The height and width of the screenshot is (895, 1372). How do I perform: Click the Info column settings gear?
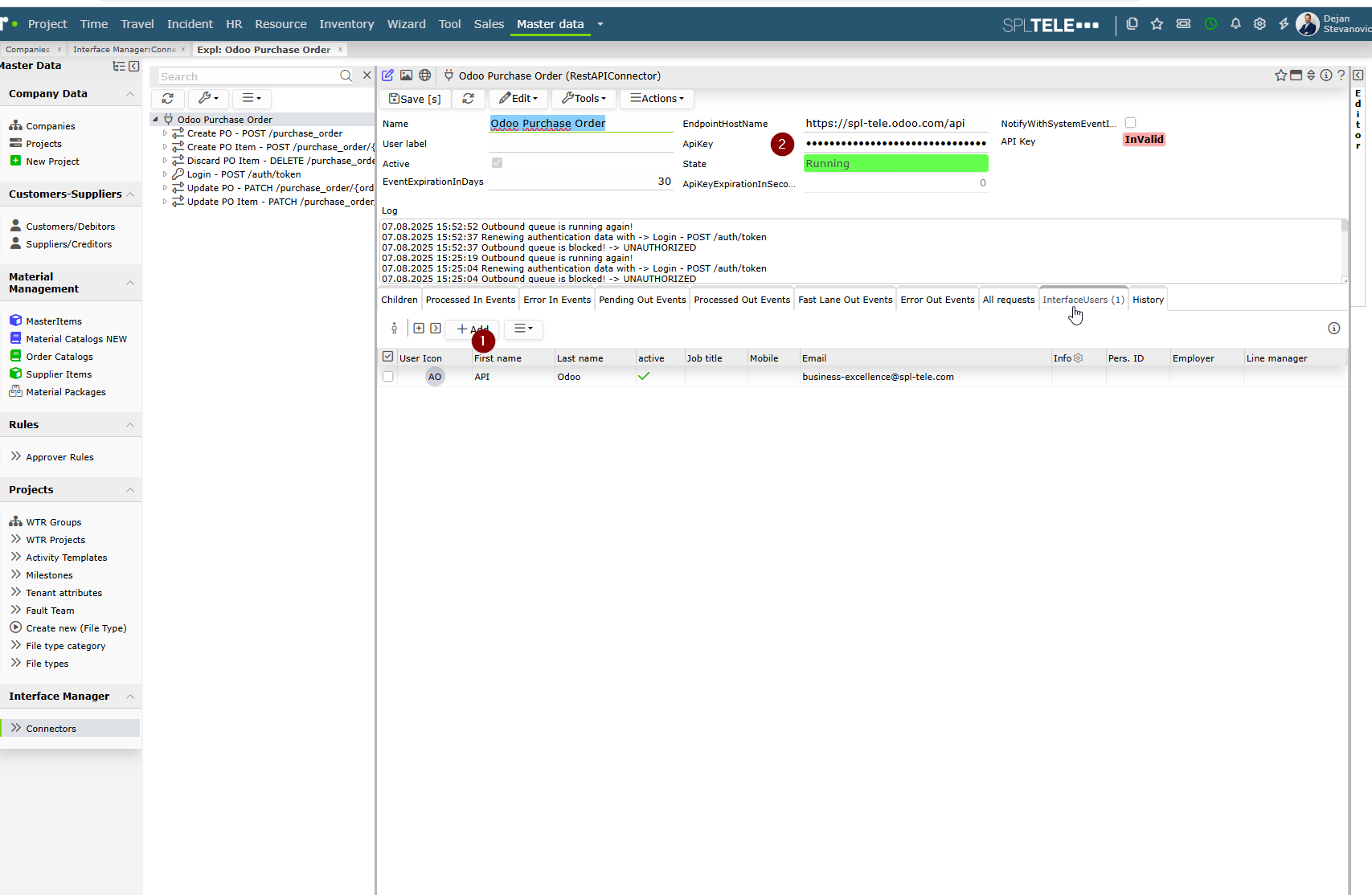1079,358
